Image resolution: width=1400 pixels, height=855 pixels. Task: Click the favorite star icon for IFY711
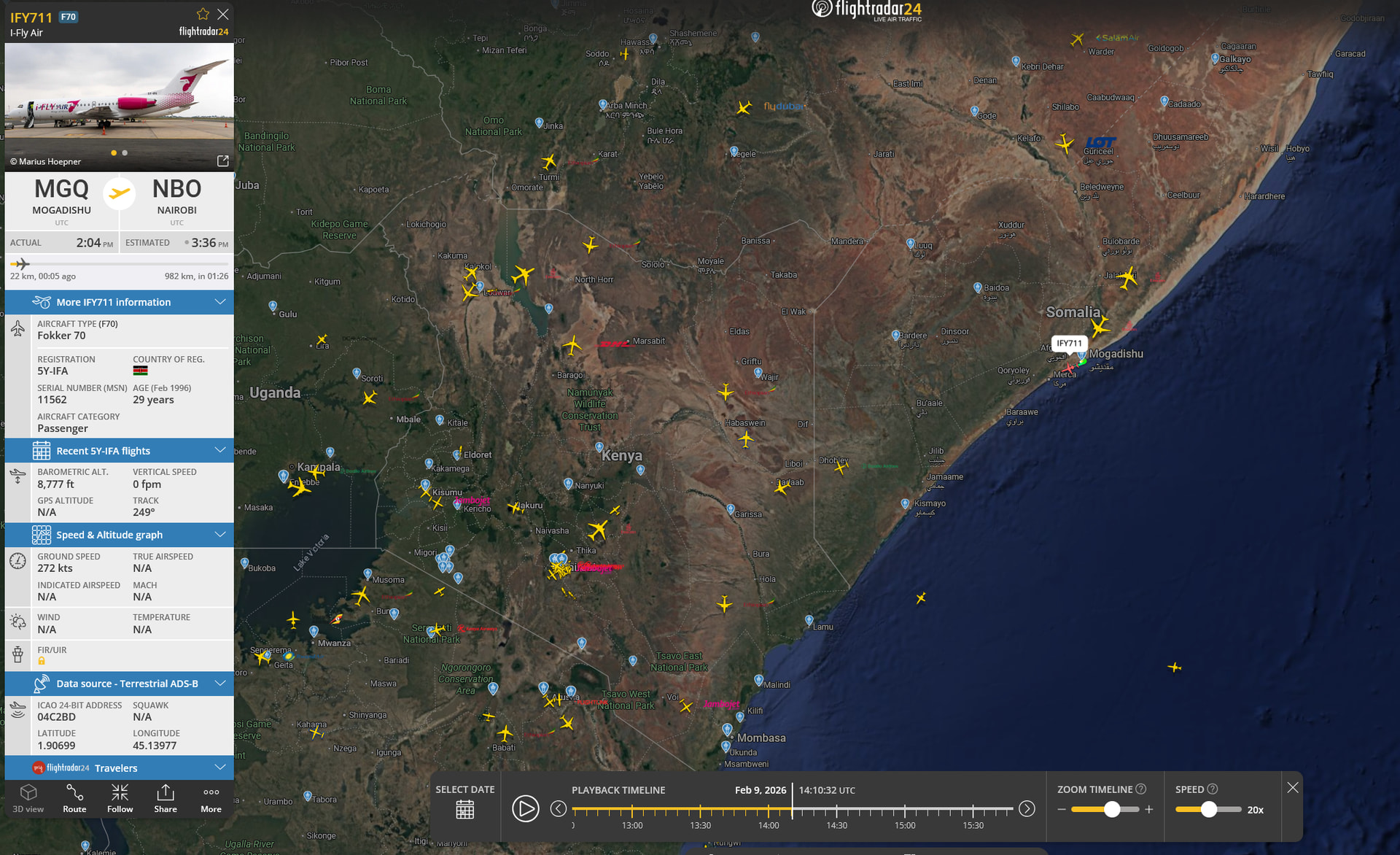(203, 14)
